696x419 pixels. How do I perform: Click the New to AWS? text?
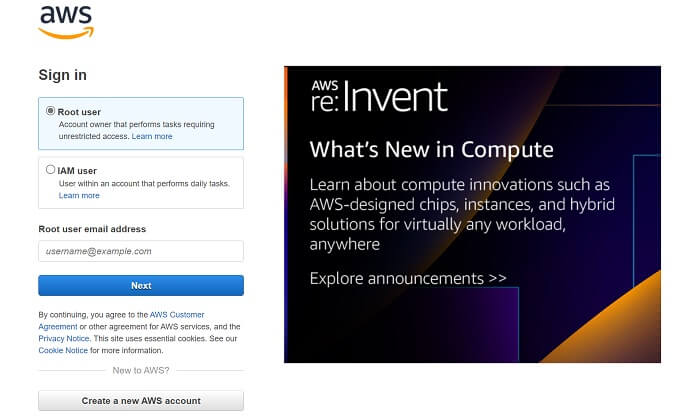click(x=141, y=370)
